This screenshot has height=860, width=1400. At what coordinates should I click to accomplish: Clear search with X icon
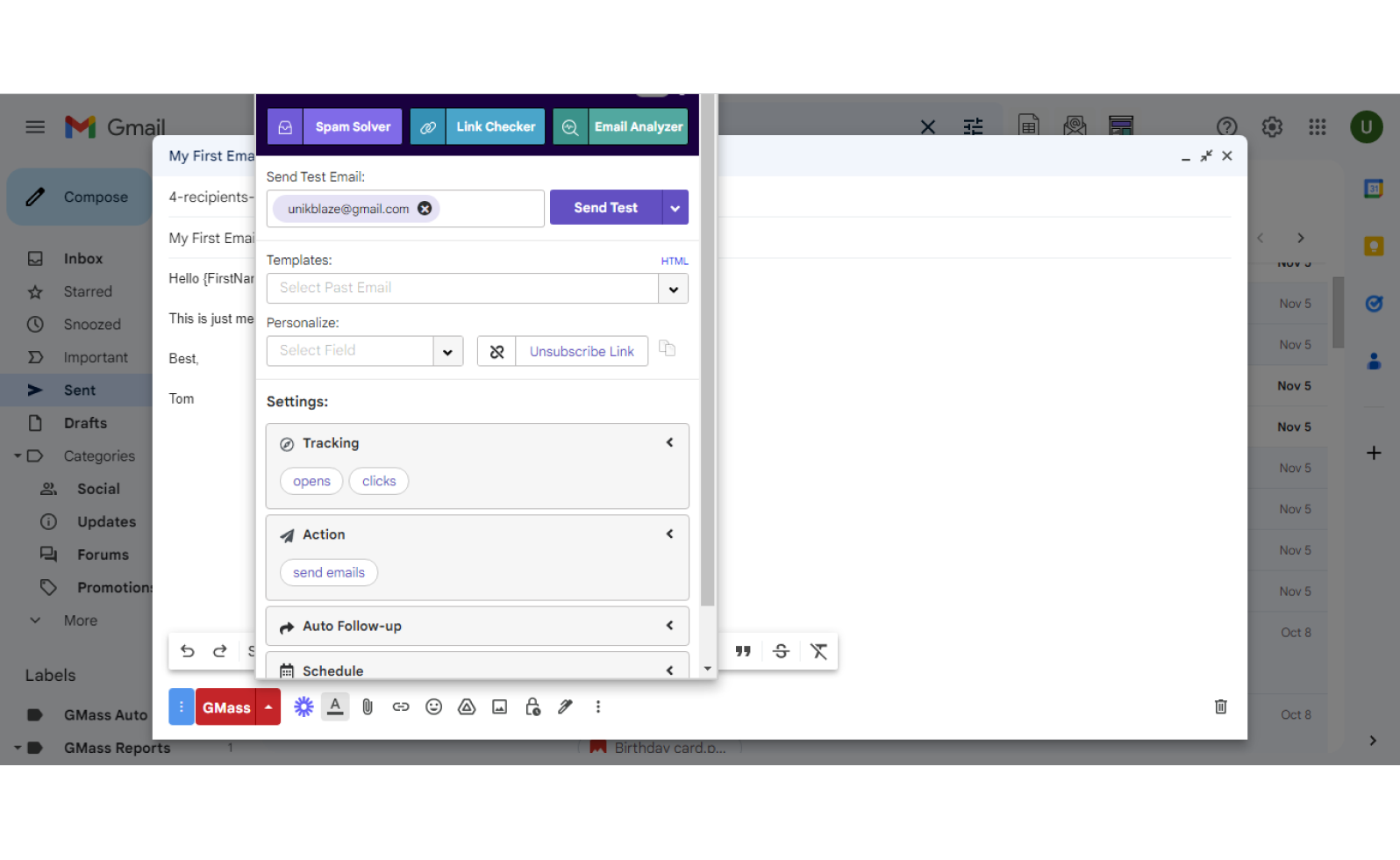(928, 127)
